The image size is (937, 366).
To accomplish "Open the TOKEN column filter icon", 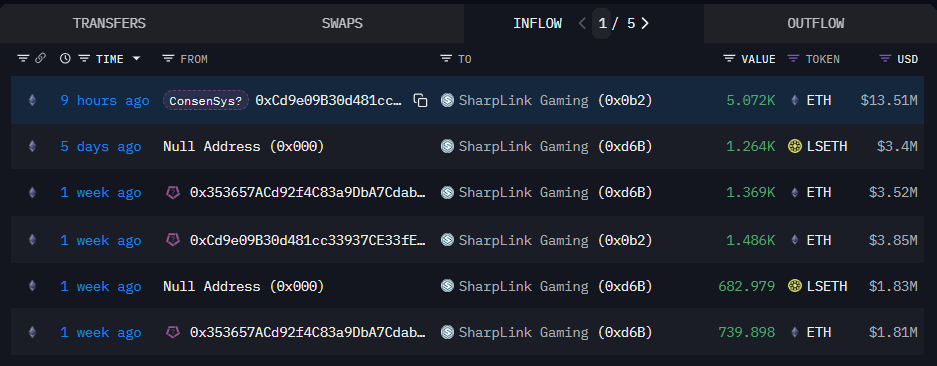I will [x=794, y=59].
